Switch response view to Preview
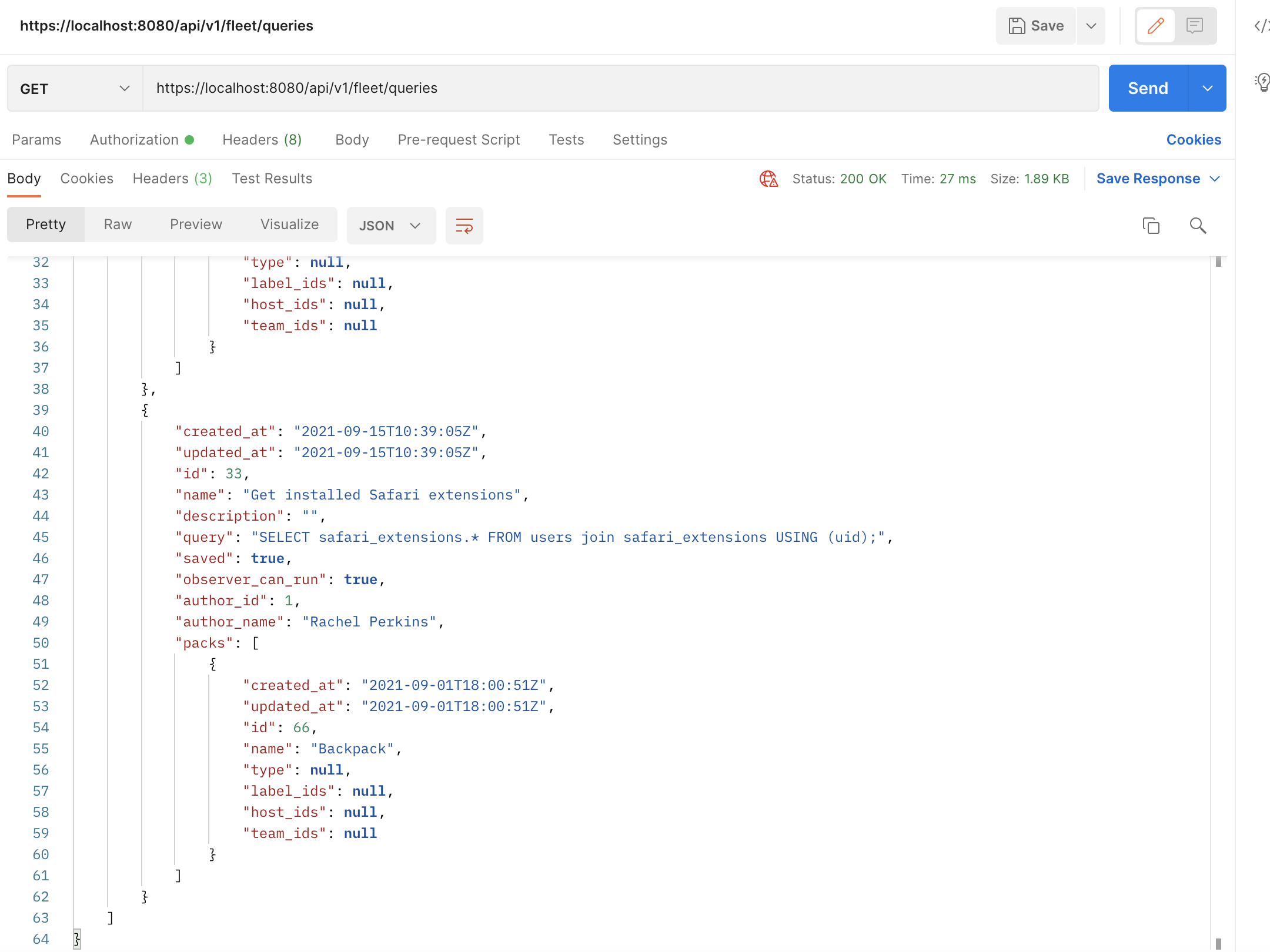The width and height of the screenshot is (1270, 952). 196,224
